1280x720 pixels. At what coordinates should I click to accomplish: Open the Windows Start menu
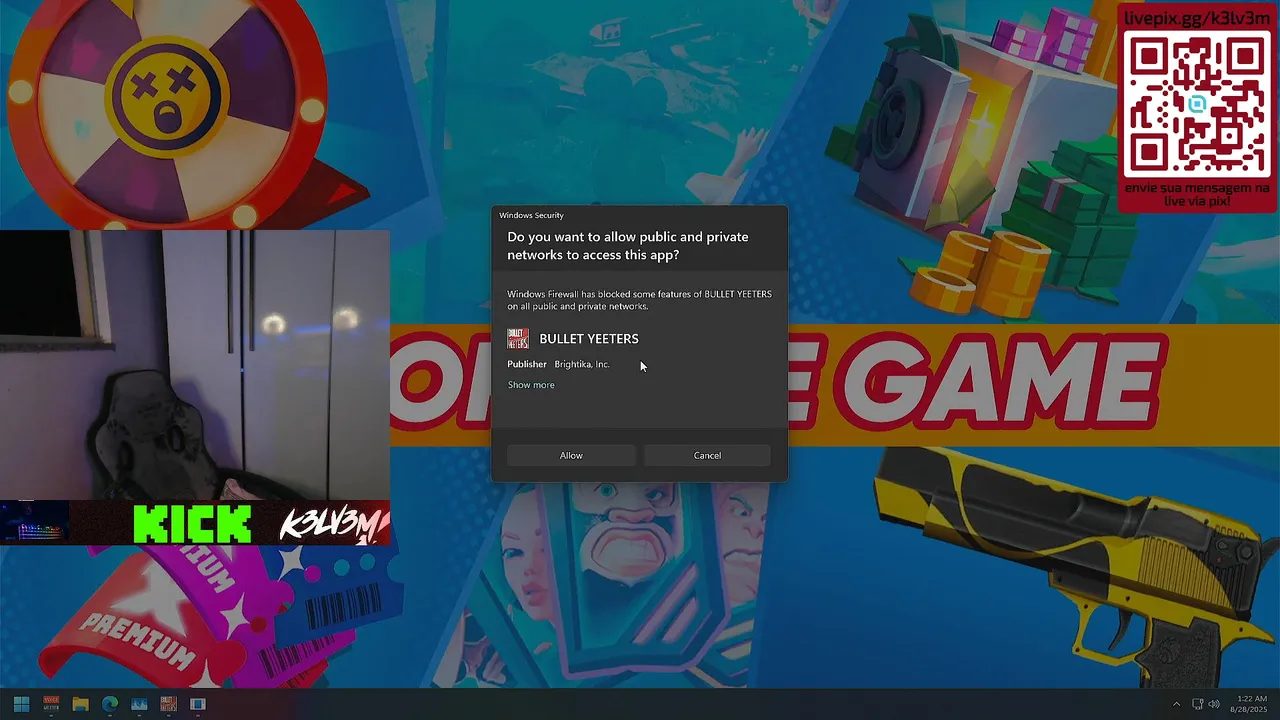click(21, 704)
